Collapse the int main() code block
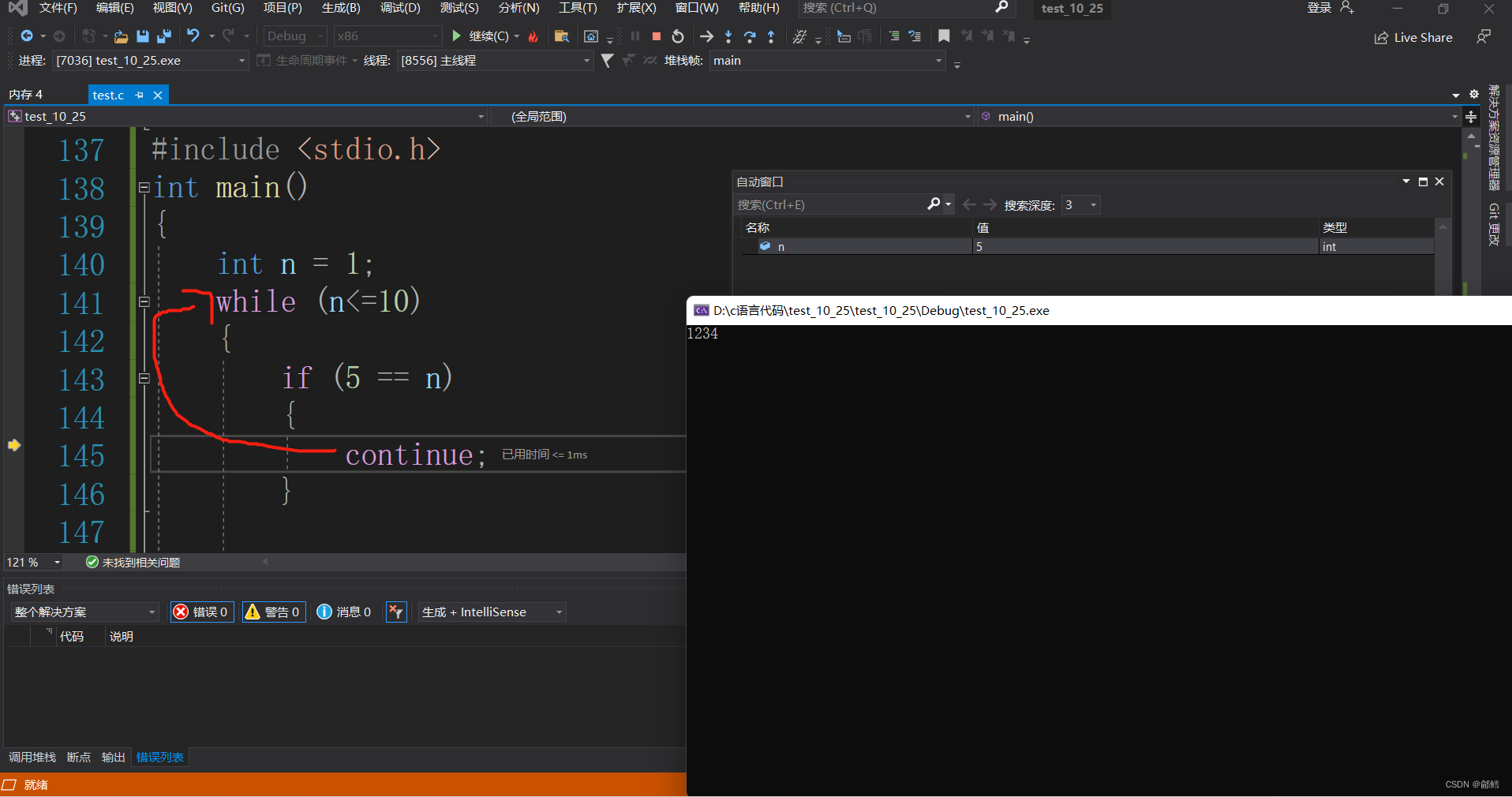 (144, 188)
